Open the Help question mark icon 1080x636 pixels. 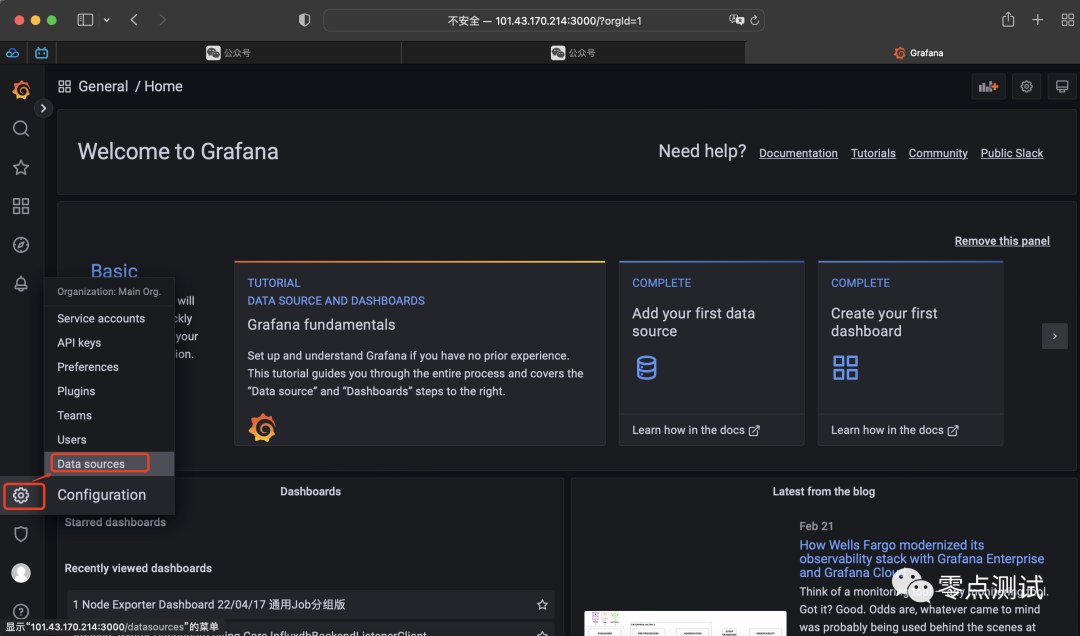coord(21,611)
